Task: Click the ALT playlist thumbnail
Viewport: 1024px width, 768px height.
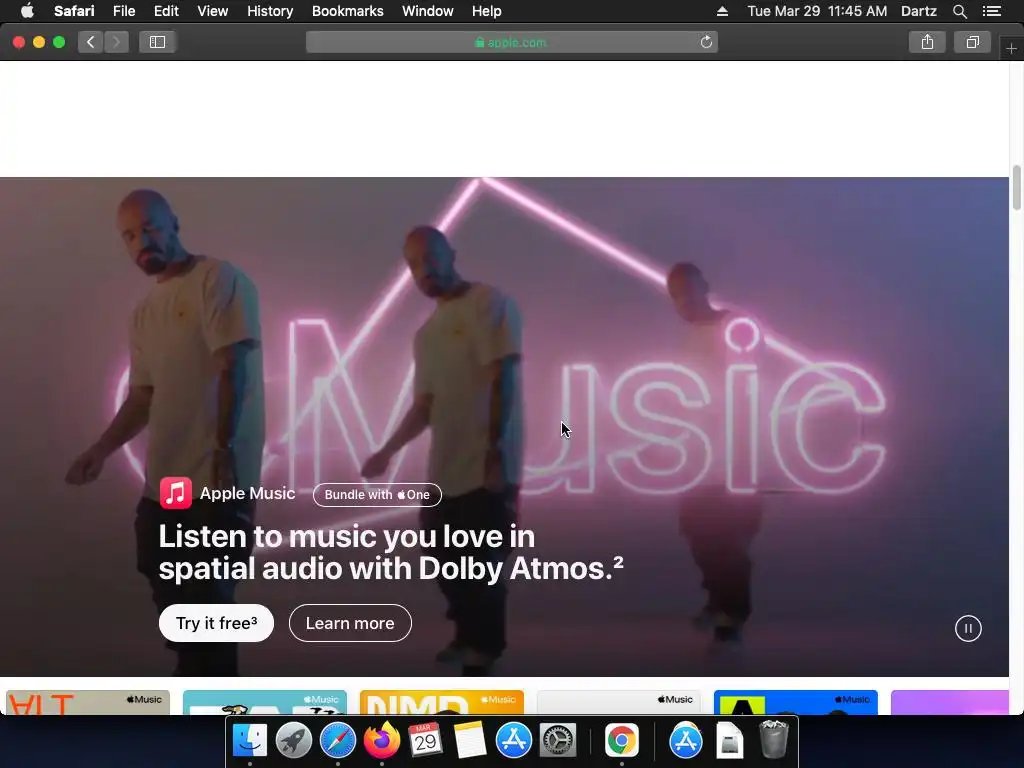Action: click(88, 702)
